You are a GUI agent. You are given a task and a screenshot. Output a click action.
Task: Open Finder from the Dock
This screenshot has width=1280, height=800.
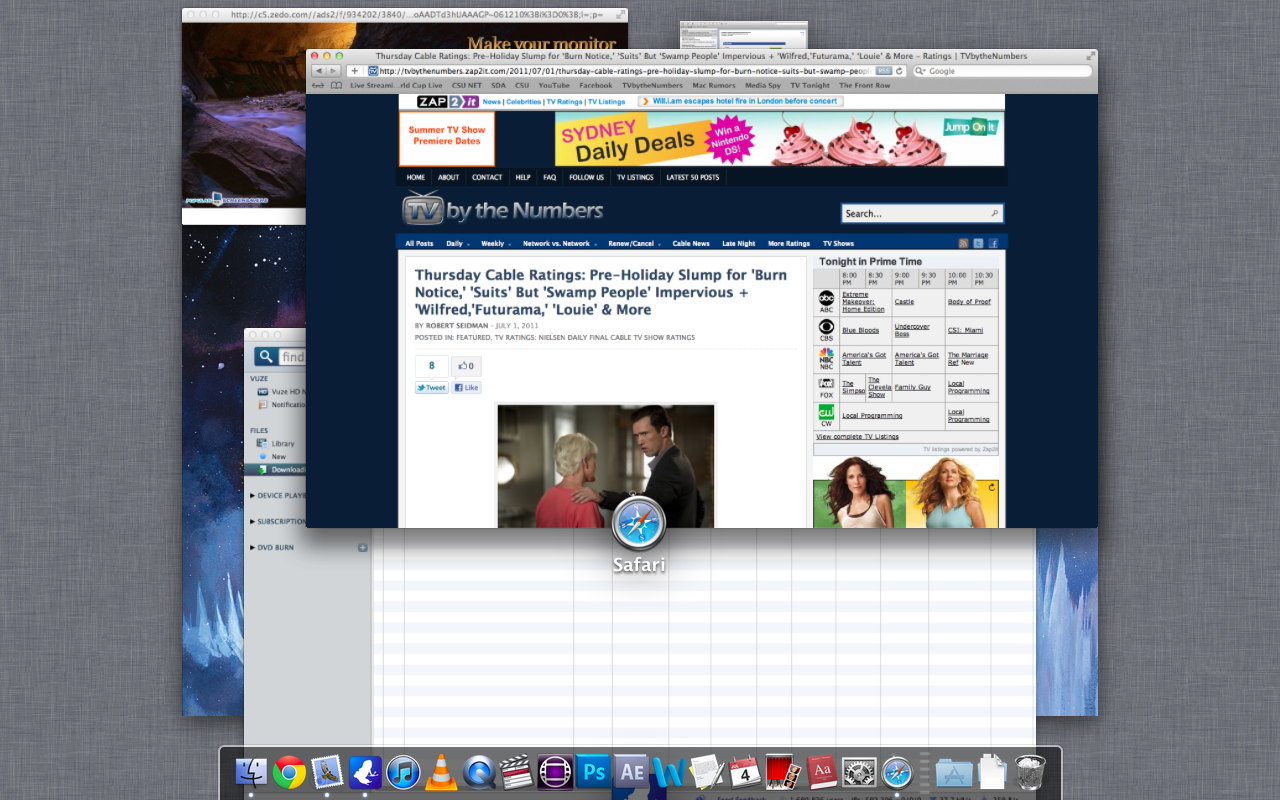(251, 771)
